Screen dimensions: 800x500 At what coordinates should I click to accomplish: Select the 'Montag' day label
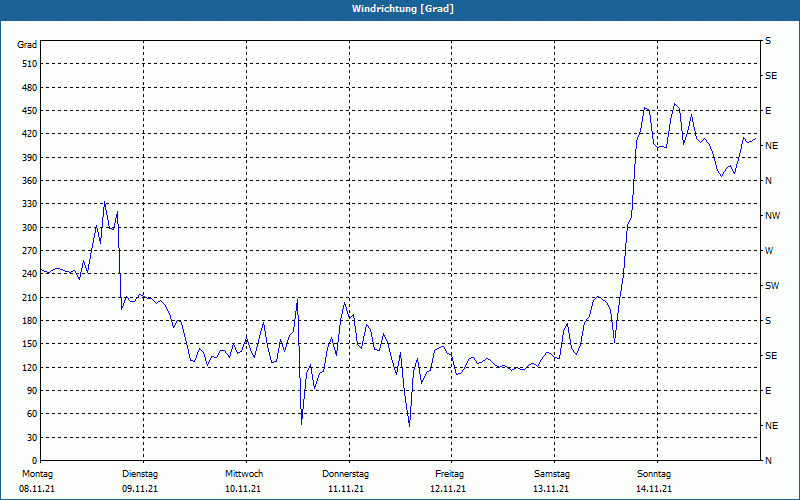point(37,474)
